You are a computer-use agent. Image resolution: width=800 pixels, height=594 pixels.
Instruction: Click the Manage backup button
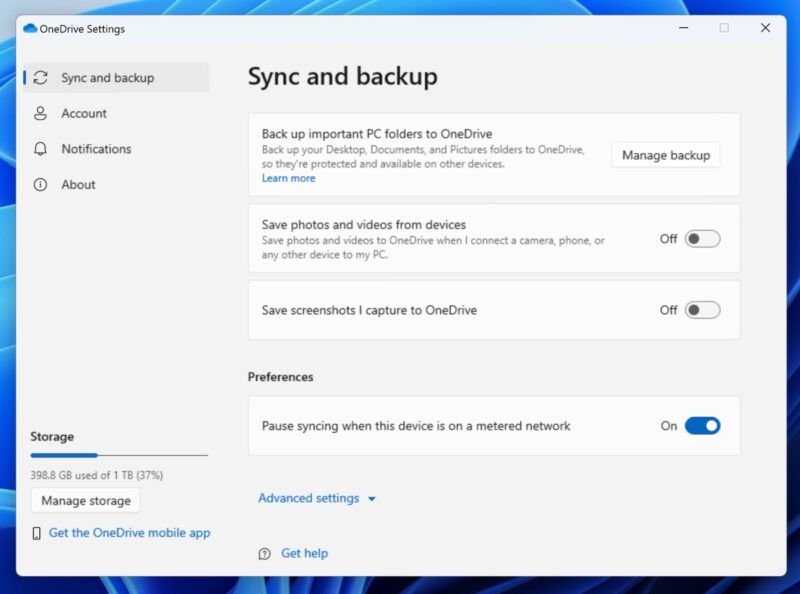pyautogui.click(x=665, y=155)
